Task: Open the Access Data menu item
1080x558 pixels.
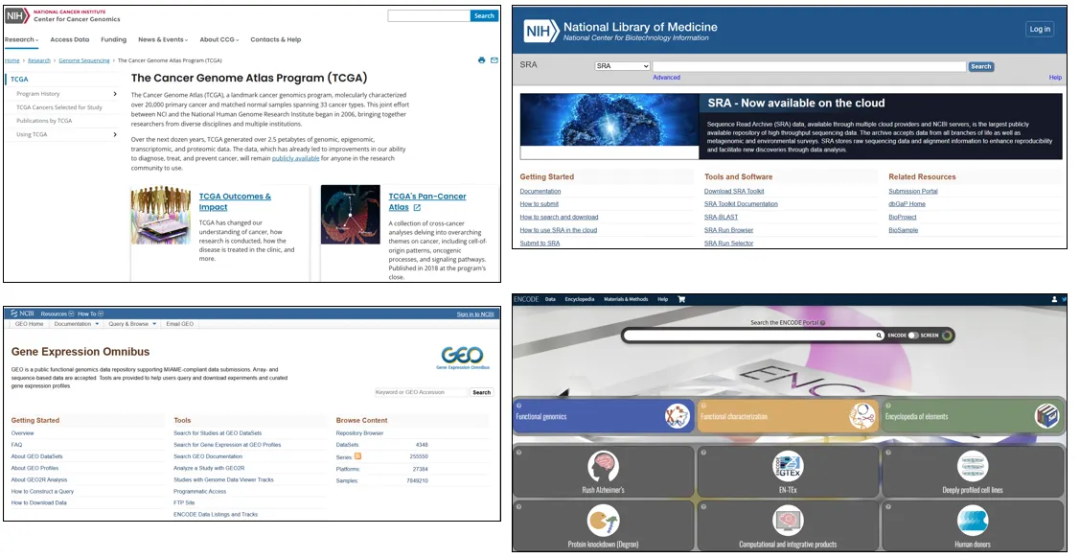Action: (x=70, y=39)
